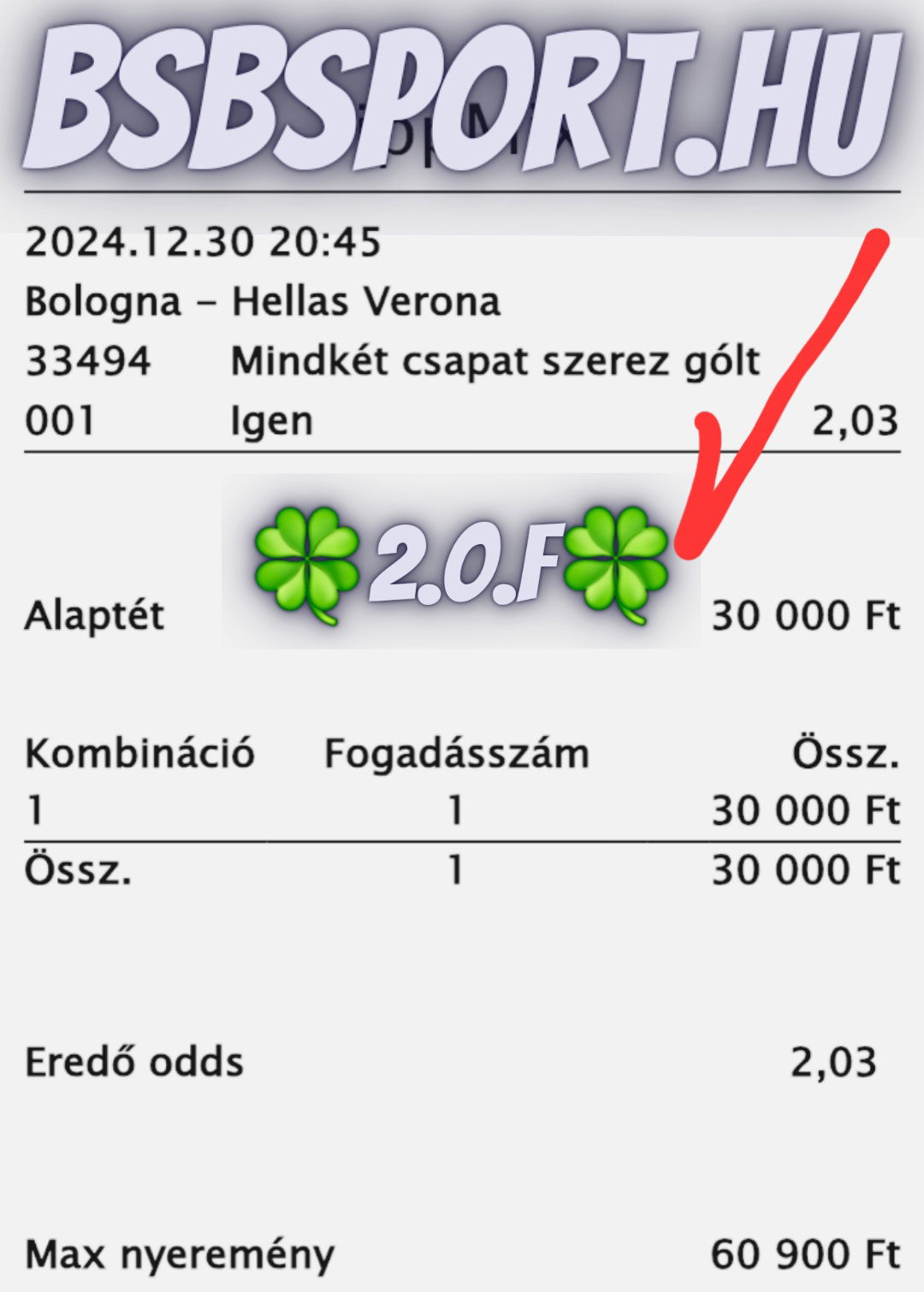Select the Mindkét csapat szerez gólt market

[495, 362]
